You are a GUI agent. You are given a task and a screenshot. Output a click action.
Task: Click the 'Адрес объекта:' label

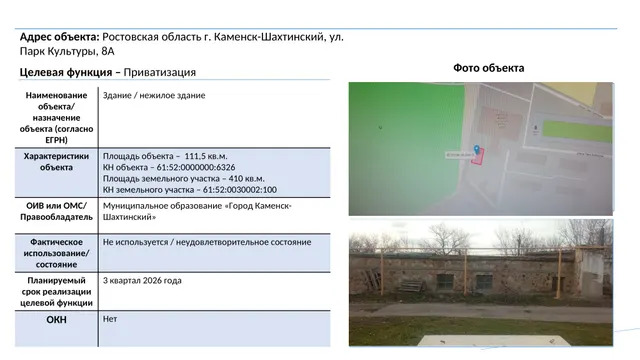point(60,37)
